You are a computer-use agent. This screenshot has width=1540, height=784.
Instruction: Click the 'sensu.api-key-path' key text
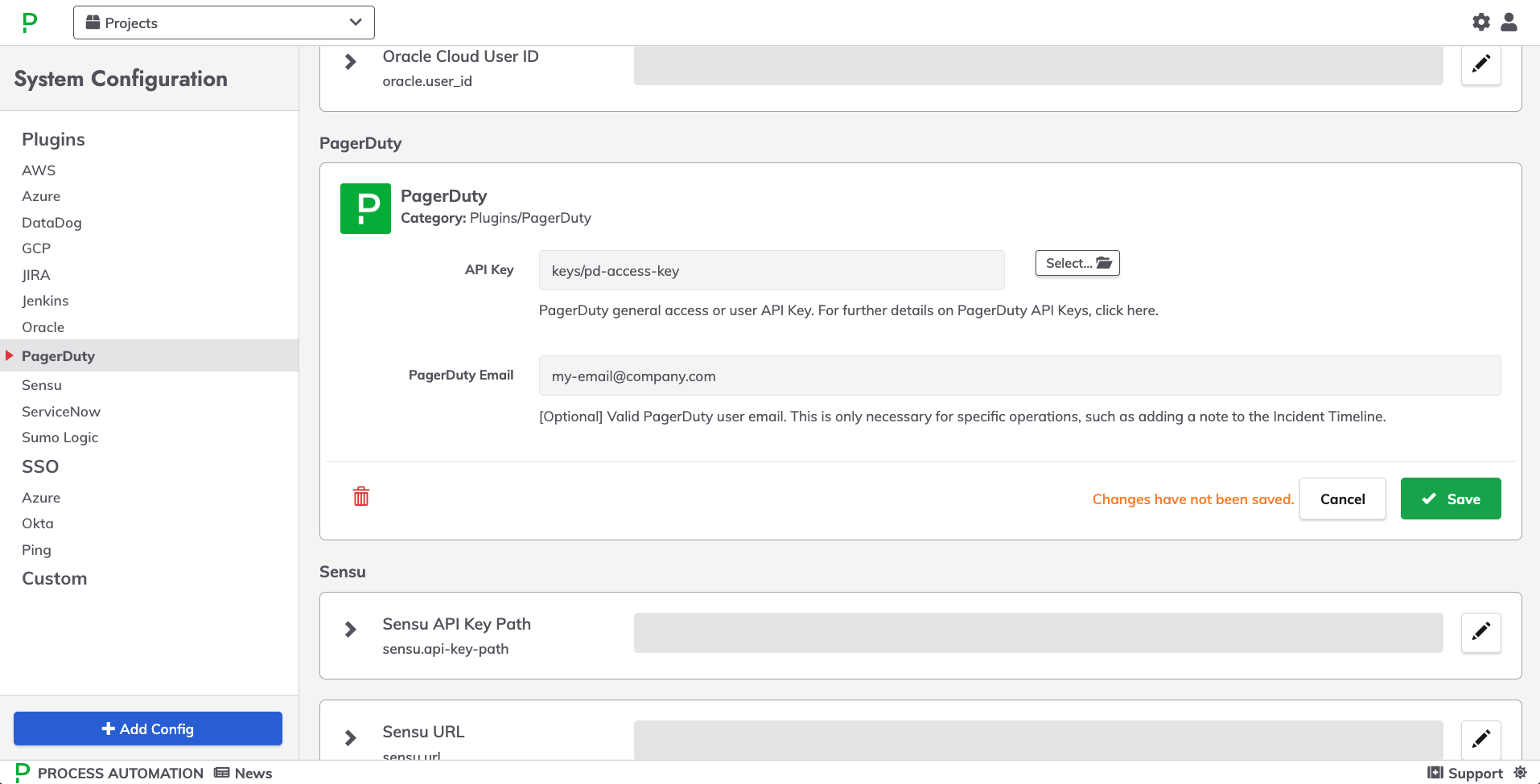[446, 649]
